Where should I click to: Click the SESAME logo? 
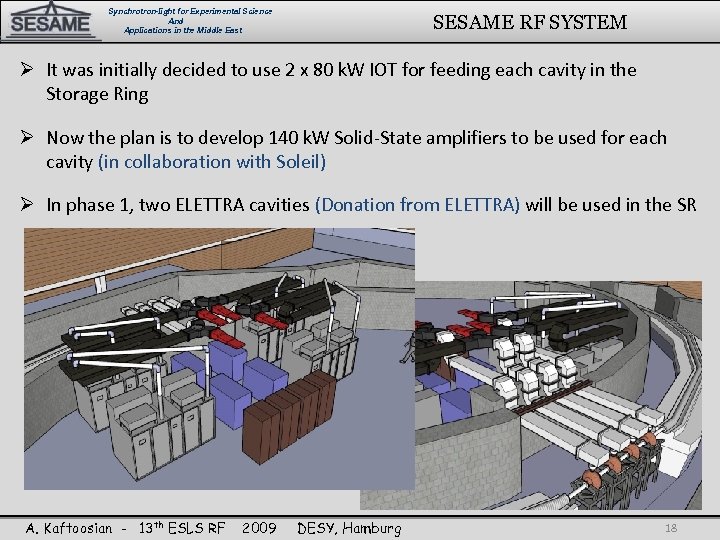pyautogui.click(x=51, y=21)
